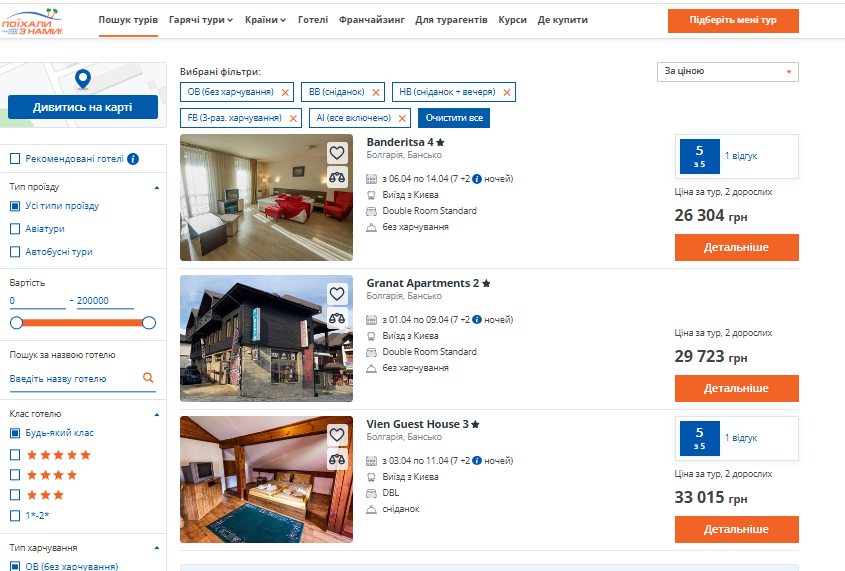Compare Banderitsa 4 using the scales icon
The image size is (845, 571).
point(337,178)
